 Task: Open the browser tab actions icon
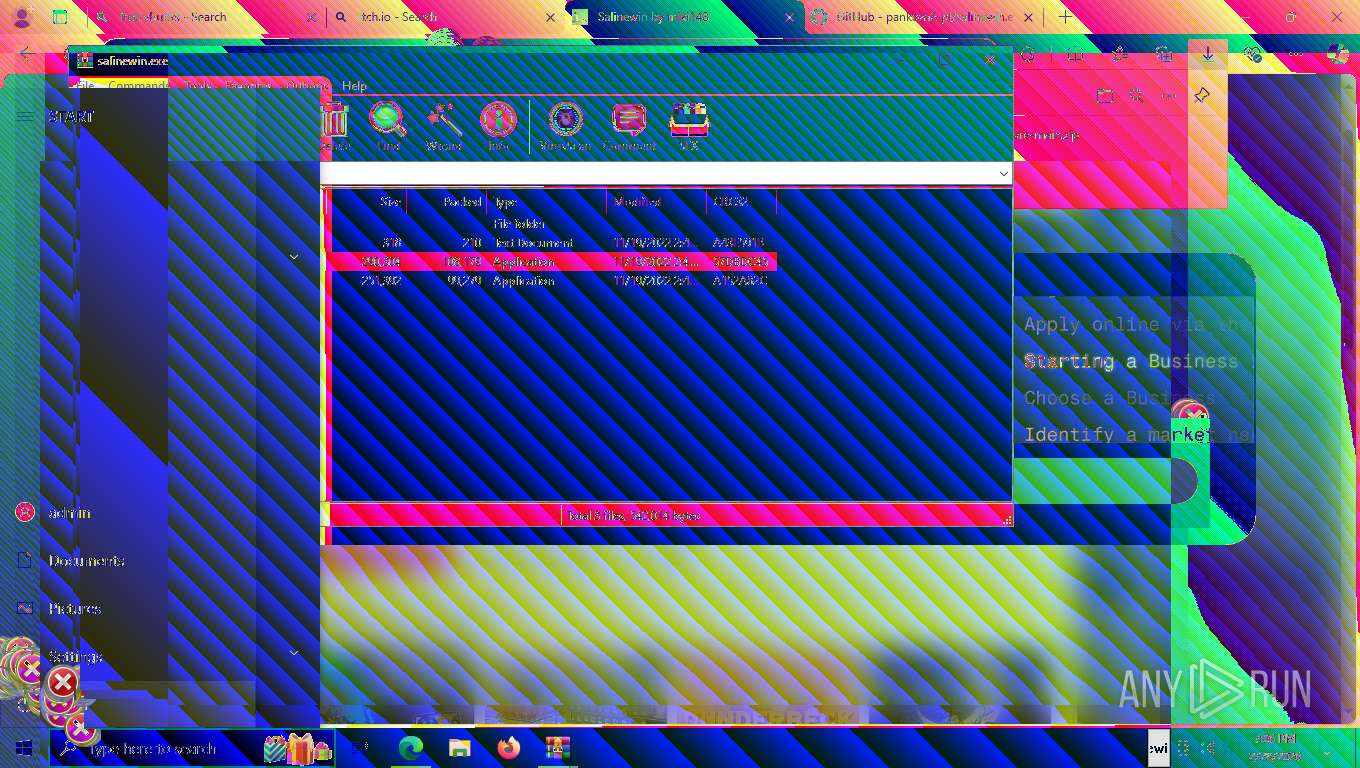pos(60,17)
